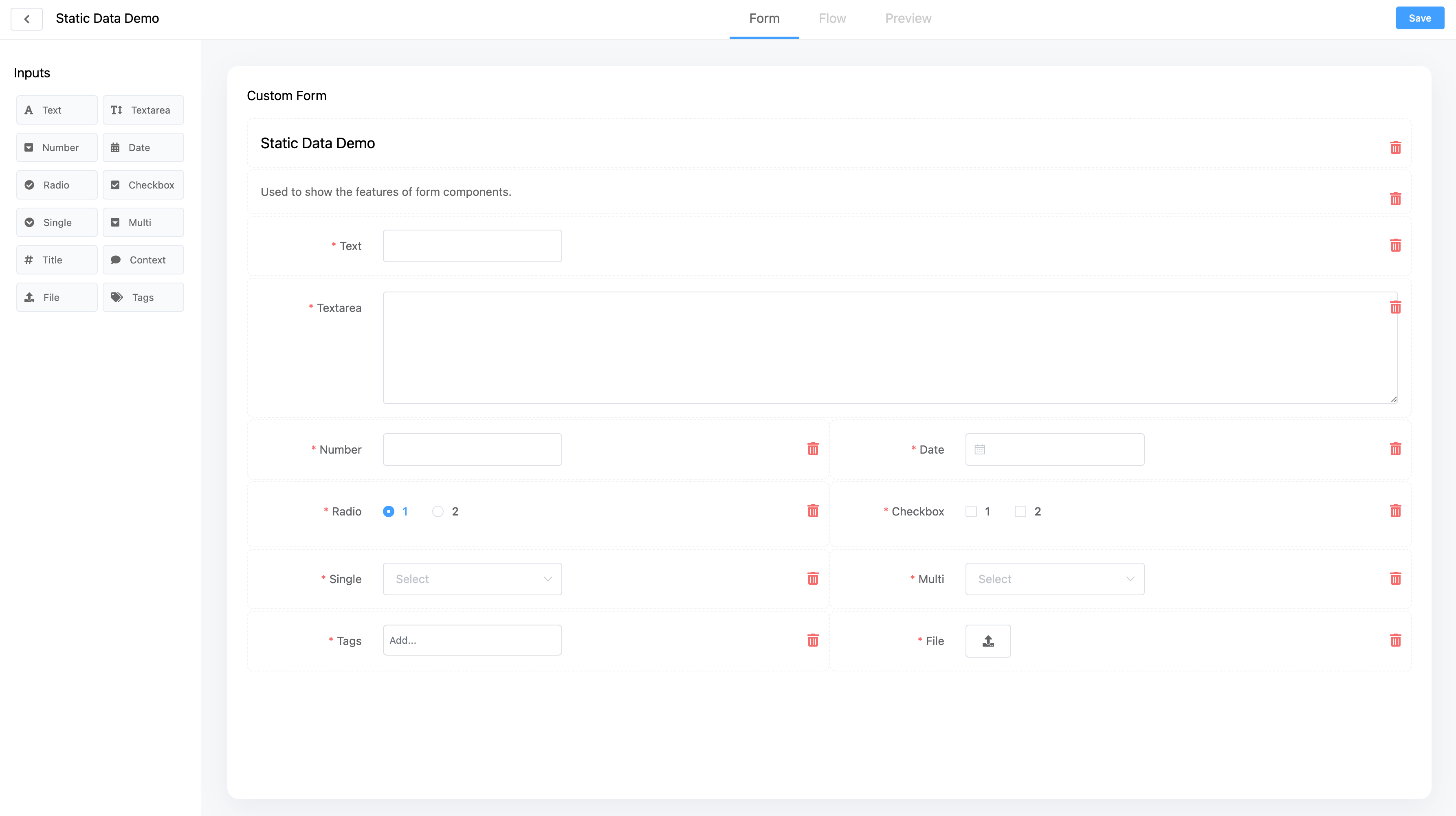Remove the Number field using its trash icon
The width and height of the screenshot is (1456, 816).
pos(813,449)
